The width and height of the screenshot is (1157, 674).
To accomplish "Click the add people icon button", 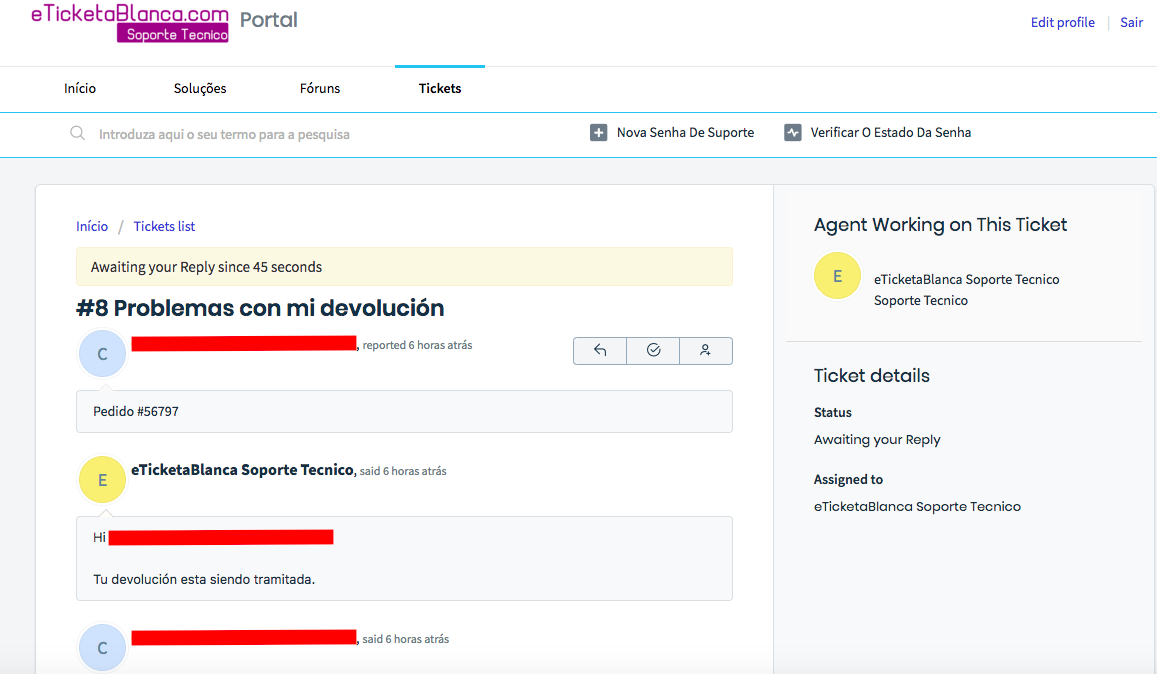I will point(705,351).
